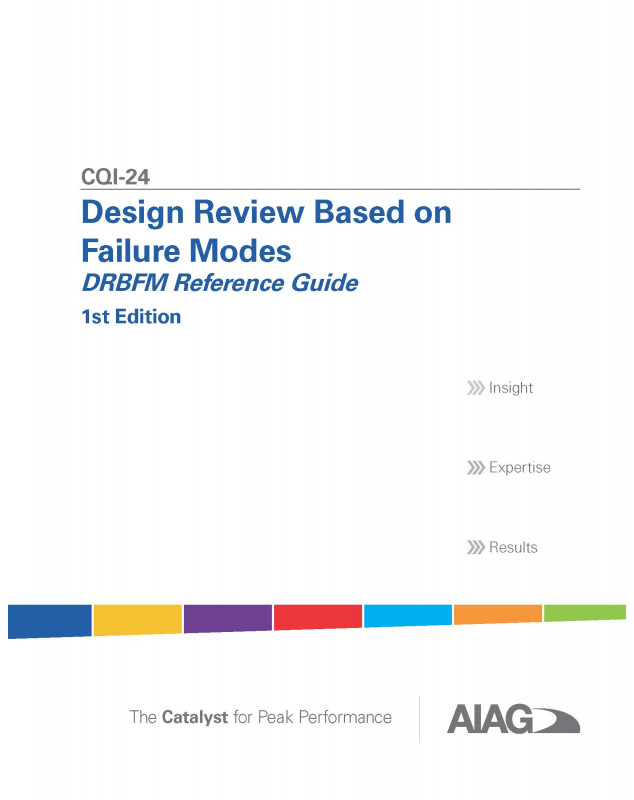634x800 pixels.
Task: Click the orange color block
Action: coord(498,614)
